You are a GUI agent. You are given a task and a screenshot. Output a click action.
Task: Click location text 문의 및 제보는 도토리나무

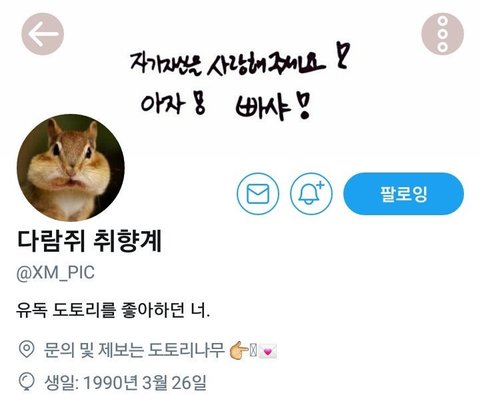point(134,350)
